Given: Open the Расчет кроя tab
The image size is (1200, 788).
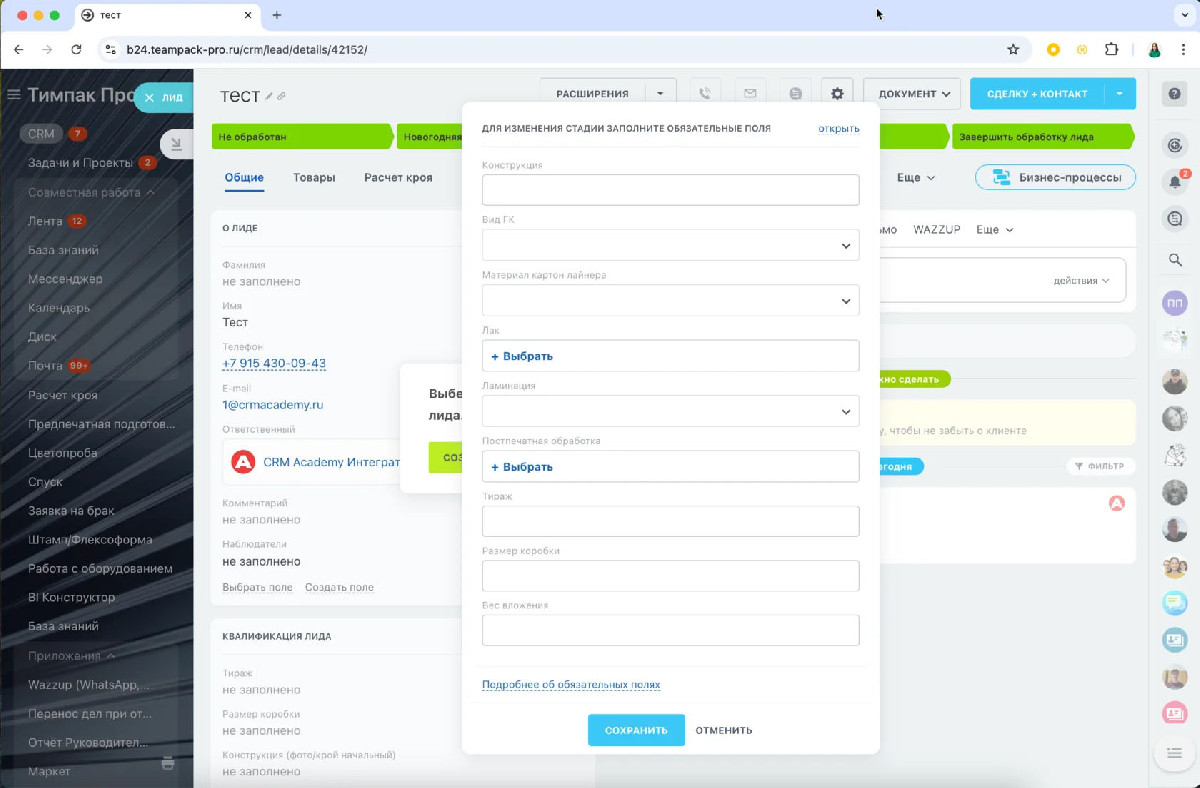Looking at the screenshot, I should tap(398, 177).
